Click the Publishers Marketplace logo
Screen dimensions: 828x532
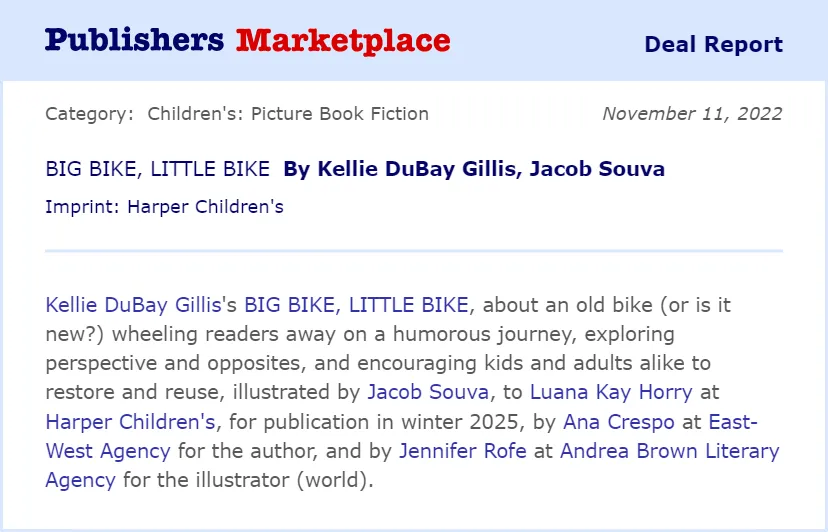tap(248, 41)
